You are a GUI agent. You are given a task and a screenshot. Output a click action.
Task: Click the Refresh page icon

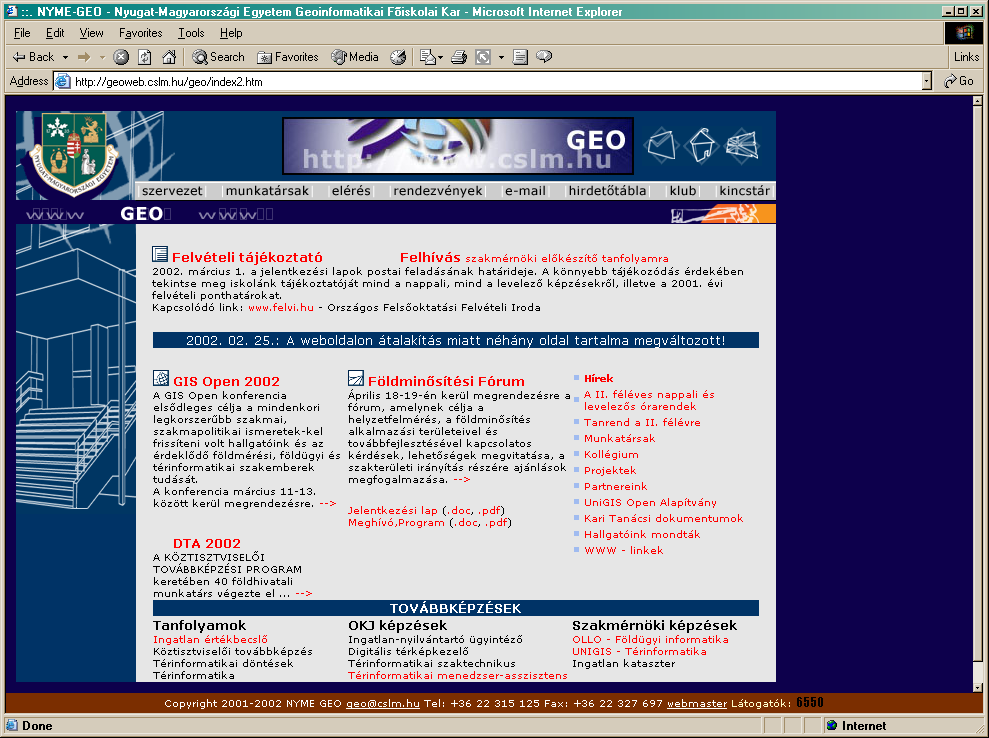tap(145, 57)
